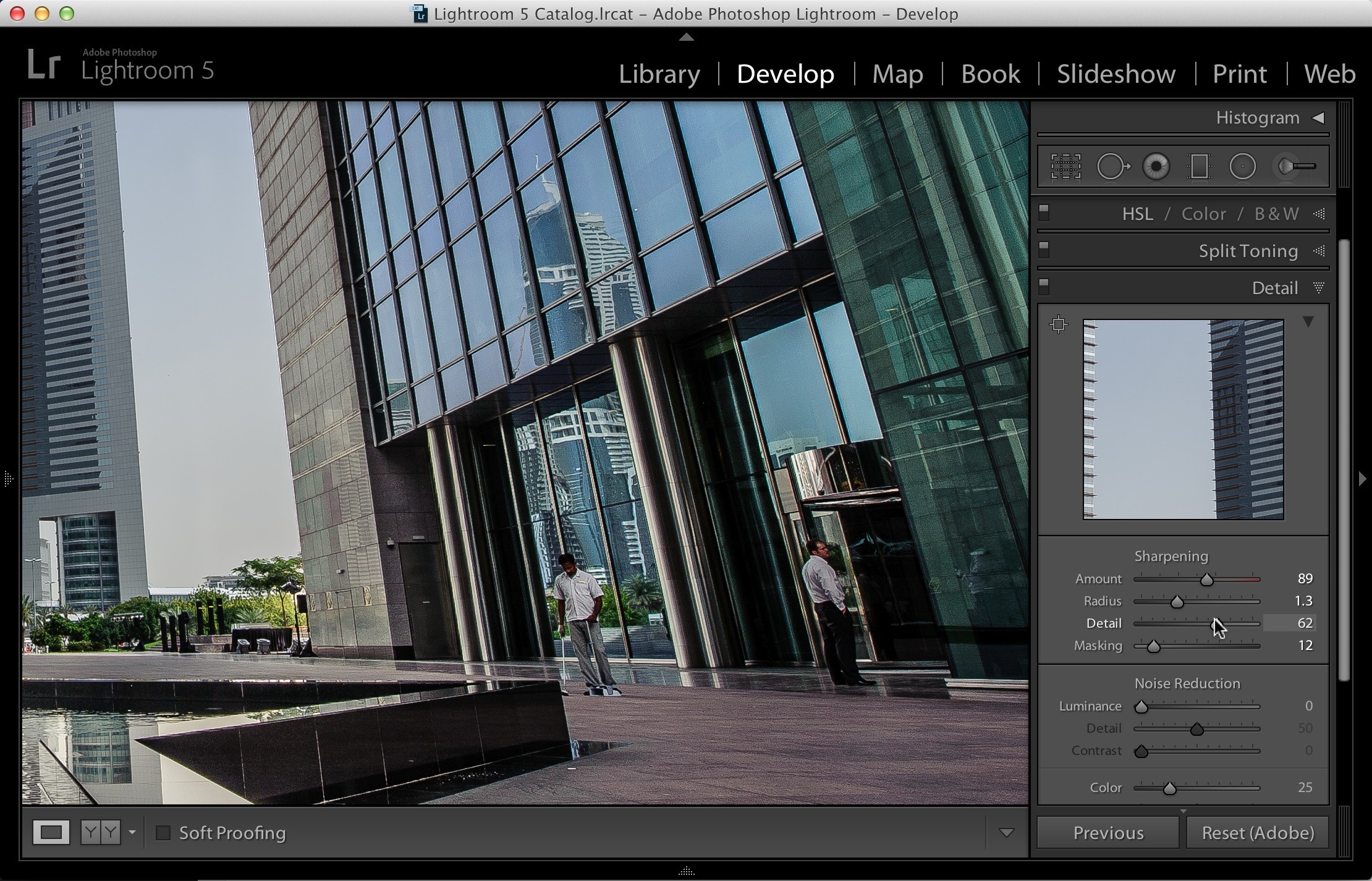Switch to the Library module
The width and height of the screenshot is (1372, 881).
(x=659, y=74)
